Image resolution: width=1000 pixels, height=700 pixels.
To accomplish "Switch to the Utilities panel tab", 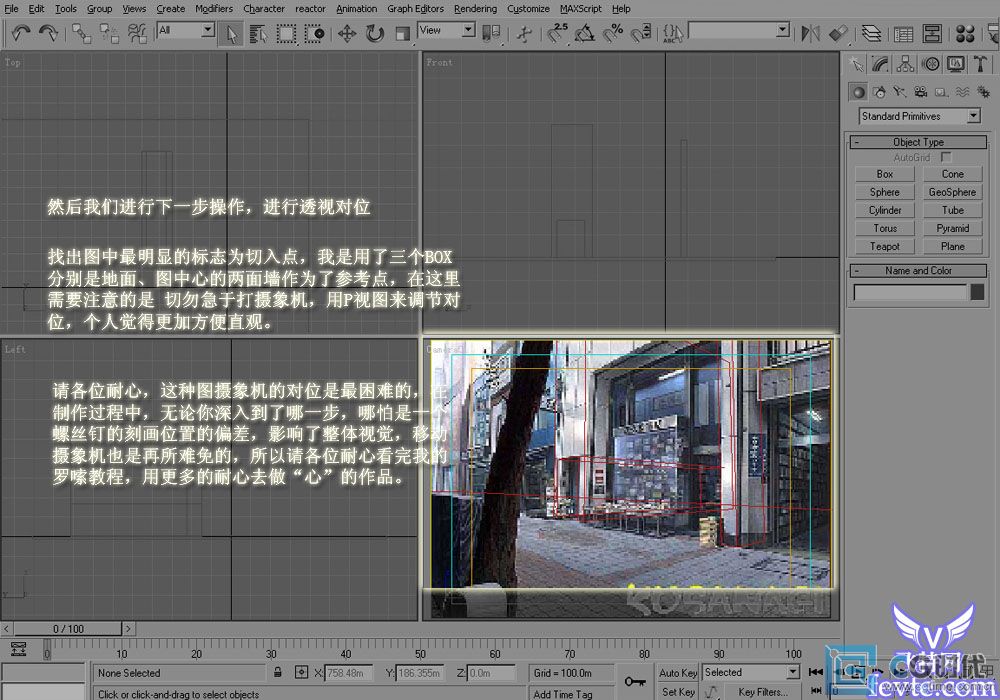I will (980, 64).
